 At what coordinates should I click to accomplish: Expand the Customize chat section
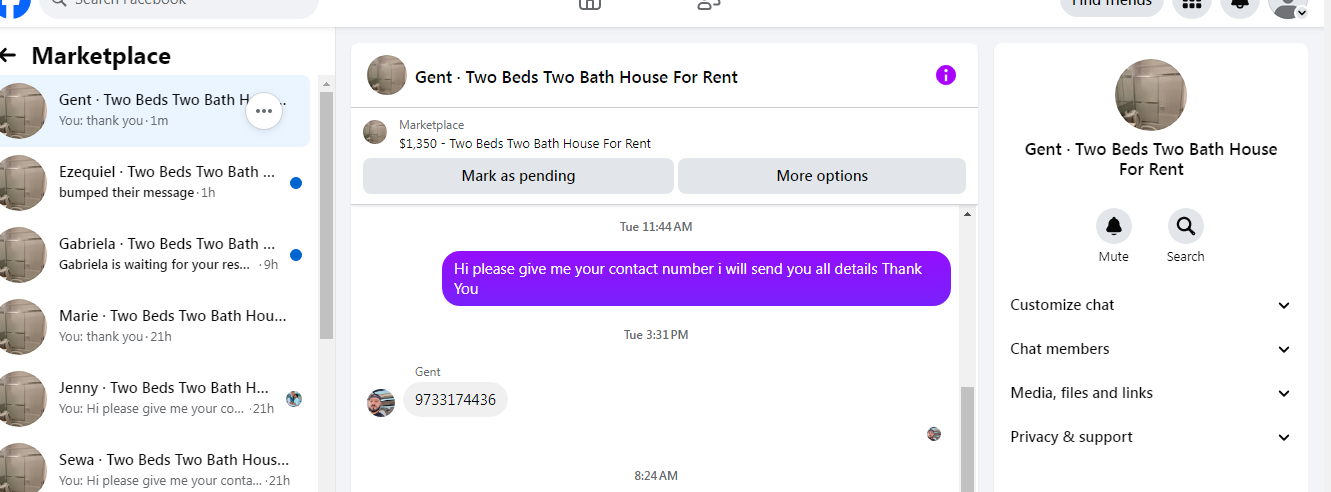[1151, 305]
